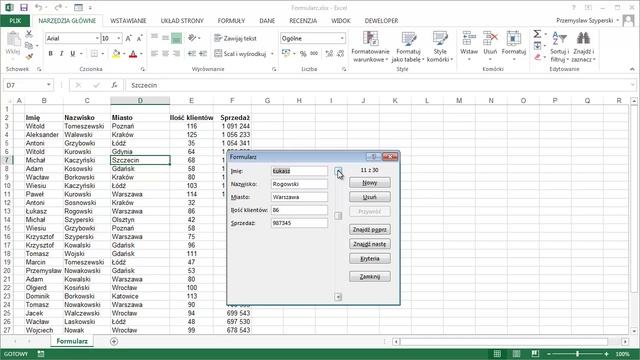This screenshot has height=360, width=640.
Task: Expand the Czcionka group dialog launcher
Action: tap(142, 69)
